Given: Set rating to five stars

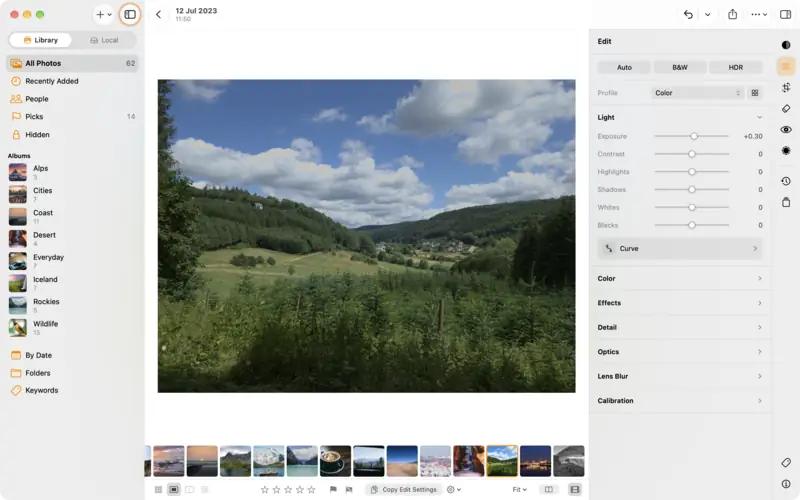Looking at the screenshot, I should pos(311,489).
